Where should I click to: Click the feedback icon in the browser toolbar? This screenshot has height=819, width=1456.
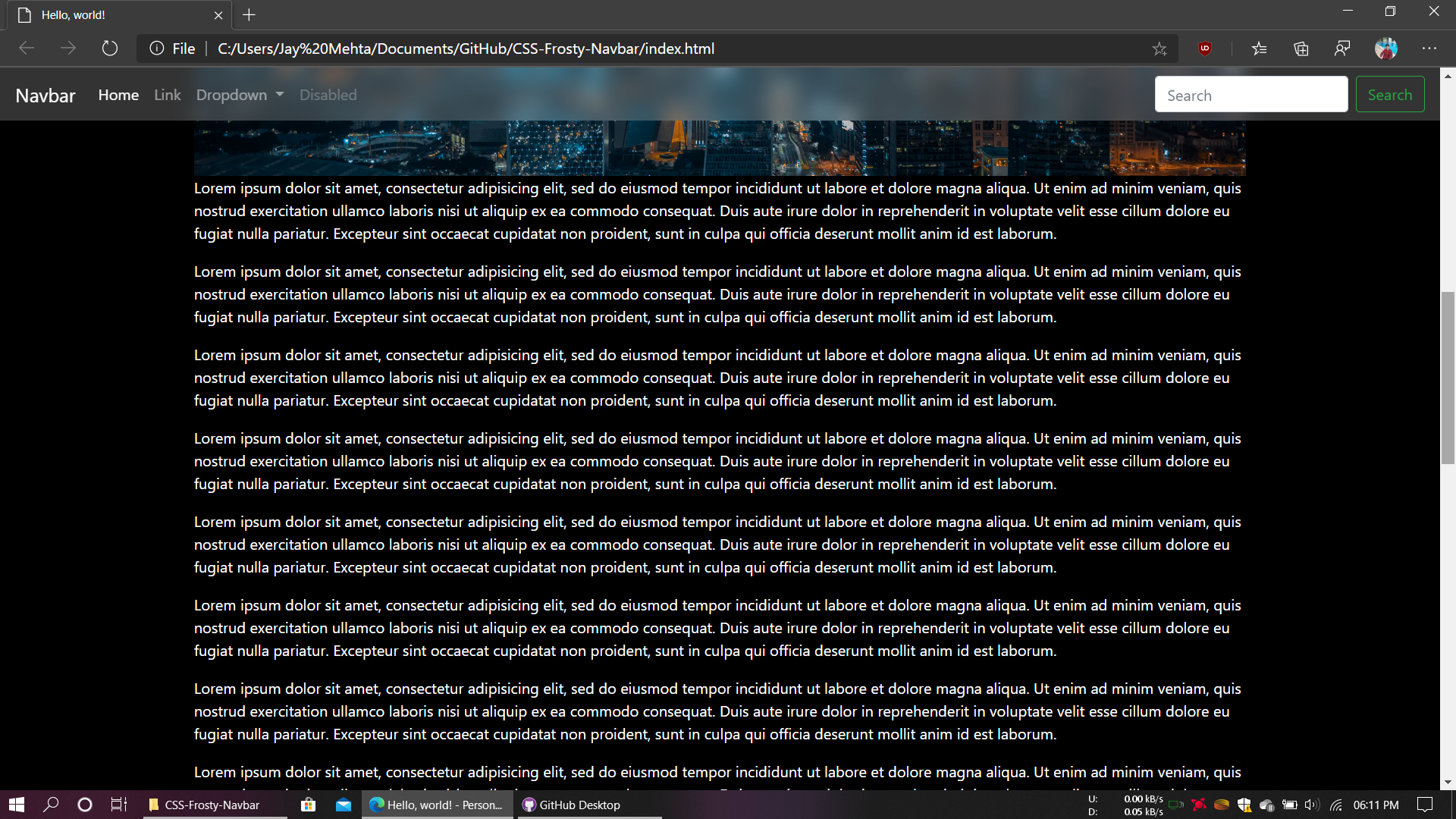point(1342,49)
